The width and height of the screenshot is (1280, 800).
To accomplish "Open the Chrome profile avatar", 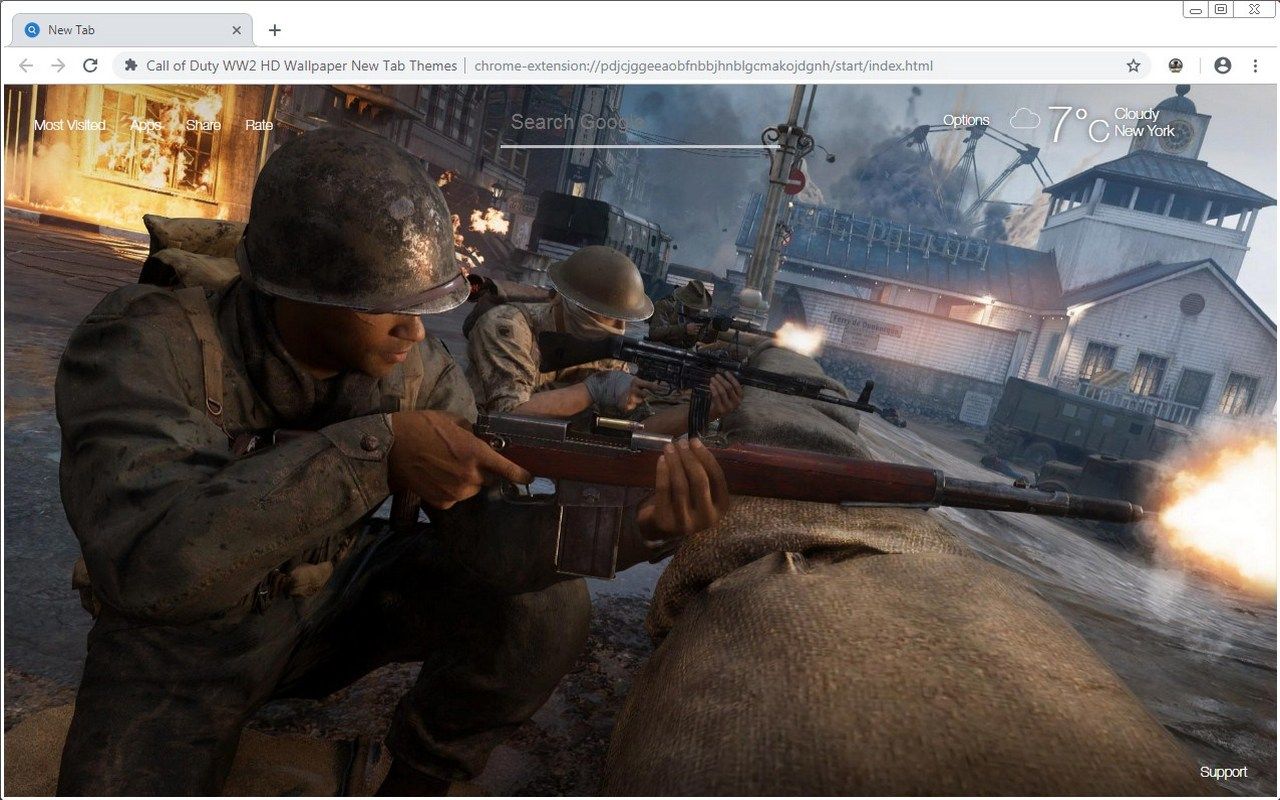I will (x=1222, y=65).
